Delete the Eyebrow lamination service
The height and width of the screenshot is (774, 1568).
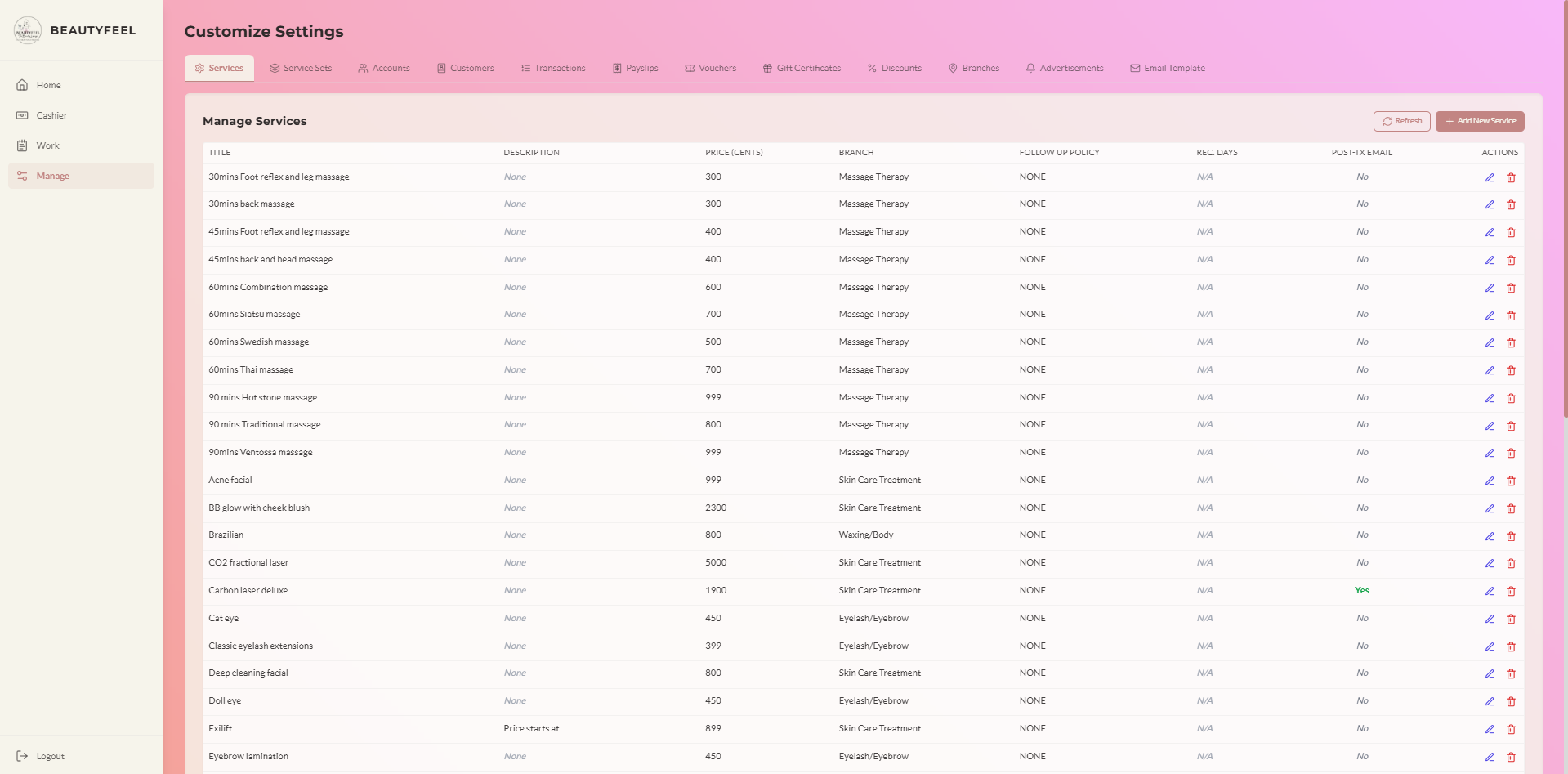coord(1511,757)
